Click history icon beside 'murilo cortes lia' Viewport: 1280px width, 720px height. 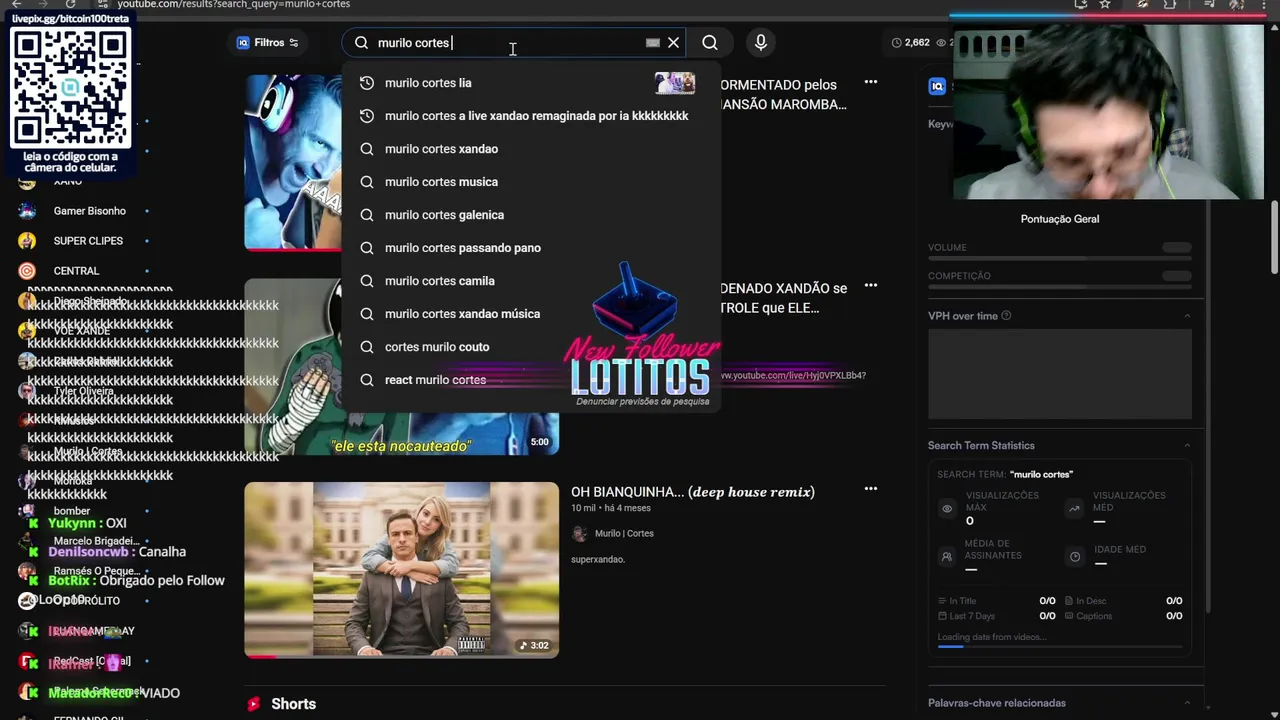367,83
